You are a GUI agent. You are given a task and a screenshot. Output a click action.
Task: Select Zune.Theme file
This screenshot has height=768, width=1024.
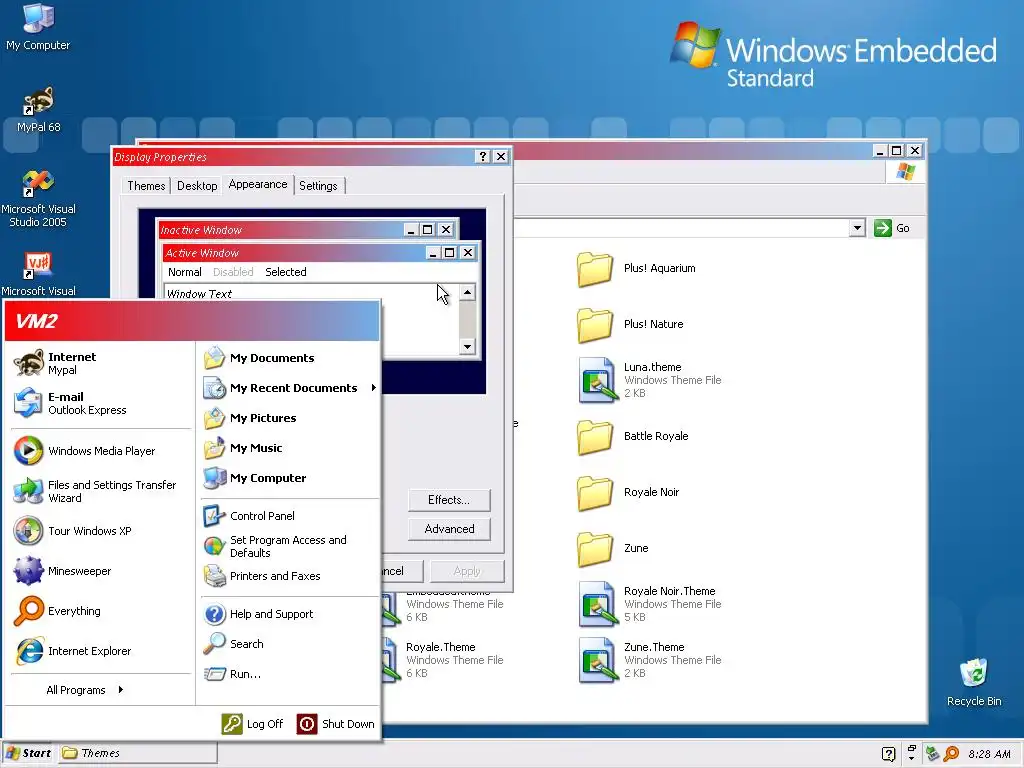(x=649, y=660)
